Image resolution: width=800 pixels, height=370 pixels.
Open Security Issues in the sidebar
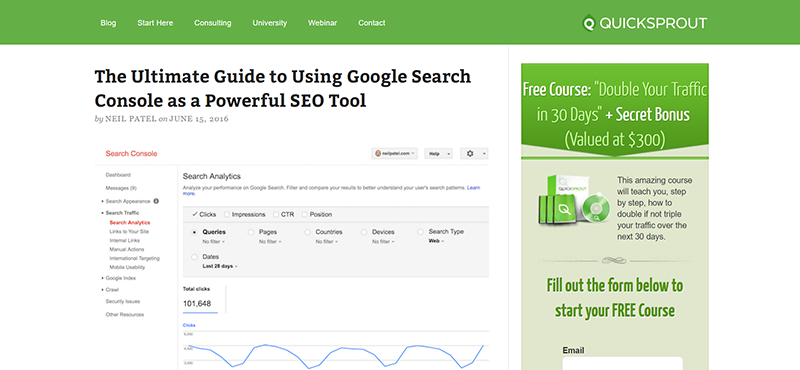pyautogui.click(x=123, y=301)
